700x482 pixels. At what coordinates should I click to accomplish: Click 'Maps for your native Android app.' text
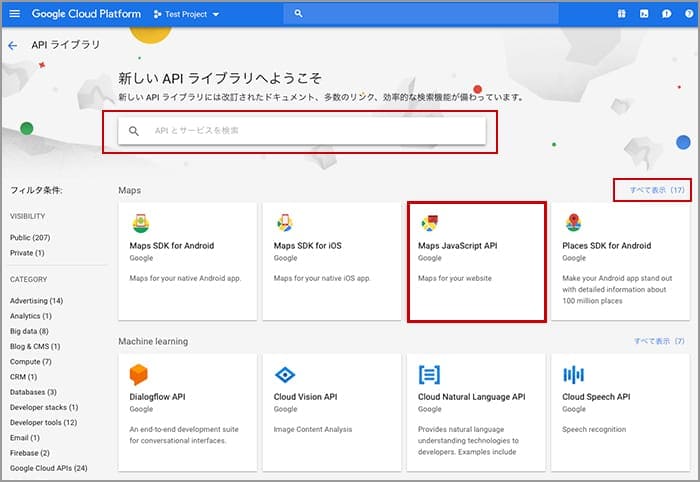(185, 278)
